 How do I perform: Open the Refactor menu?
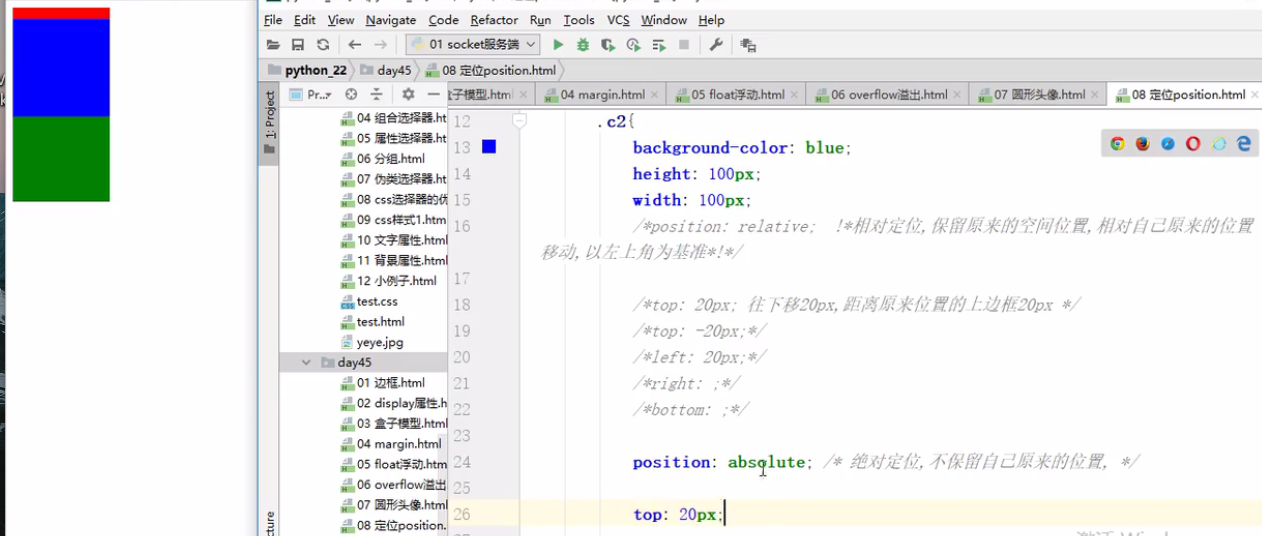tap(494, 20)
